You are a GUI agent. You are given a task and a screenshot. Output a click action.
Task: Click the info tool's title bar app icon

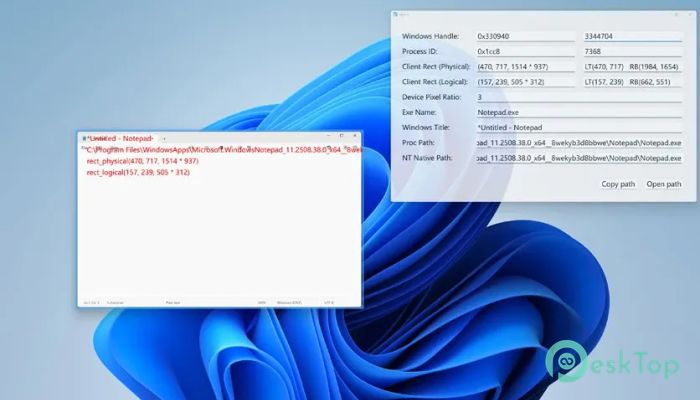395,14
